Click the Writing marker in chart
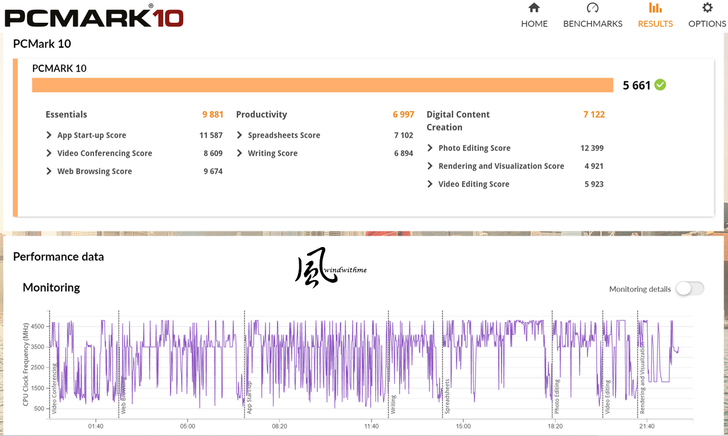This screenshot has height=436, width=728. pyautogui.click(x=393, y=404)
